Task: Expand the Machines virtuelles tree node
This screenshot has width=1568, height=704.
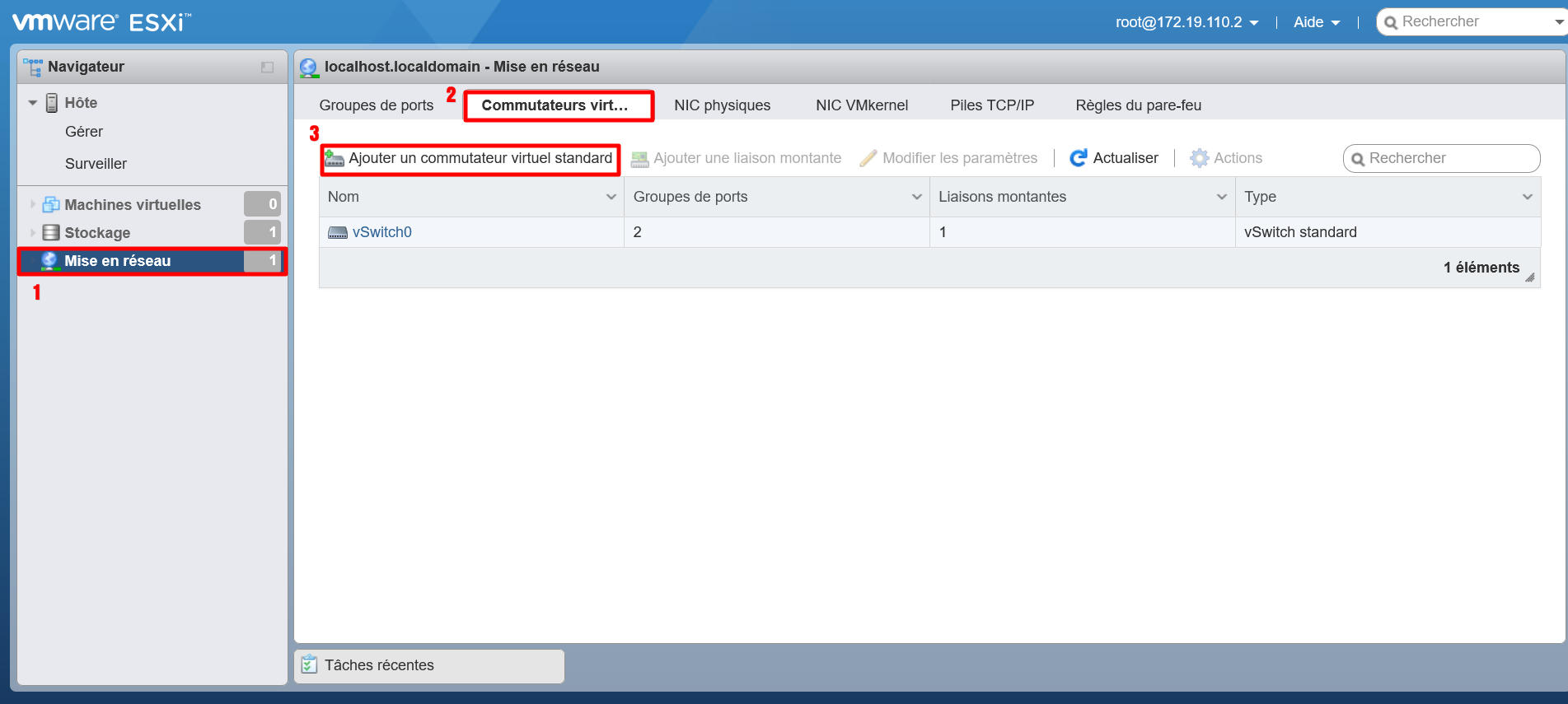Action: click(x=33, y=205)
